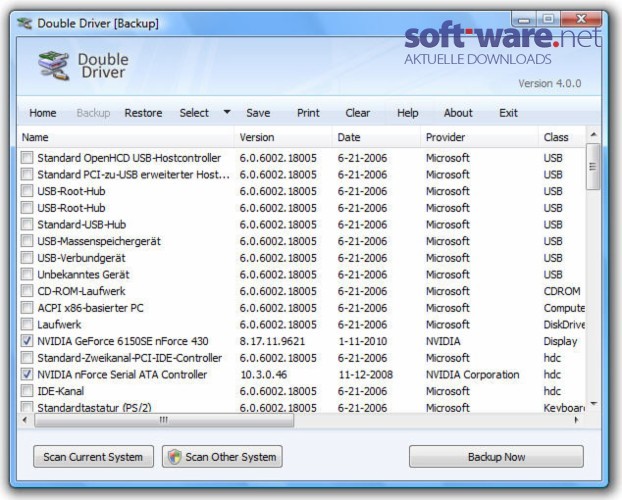Sort list by Name column header
The image size is (622, 500).
click(x=126, y=137)
